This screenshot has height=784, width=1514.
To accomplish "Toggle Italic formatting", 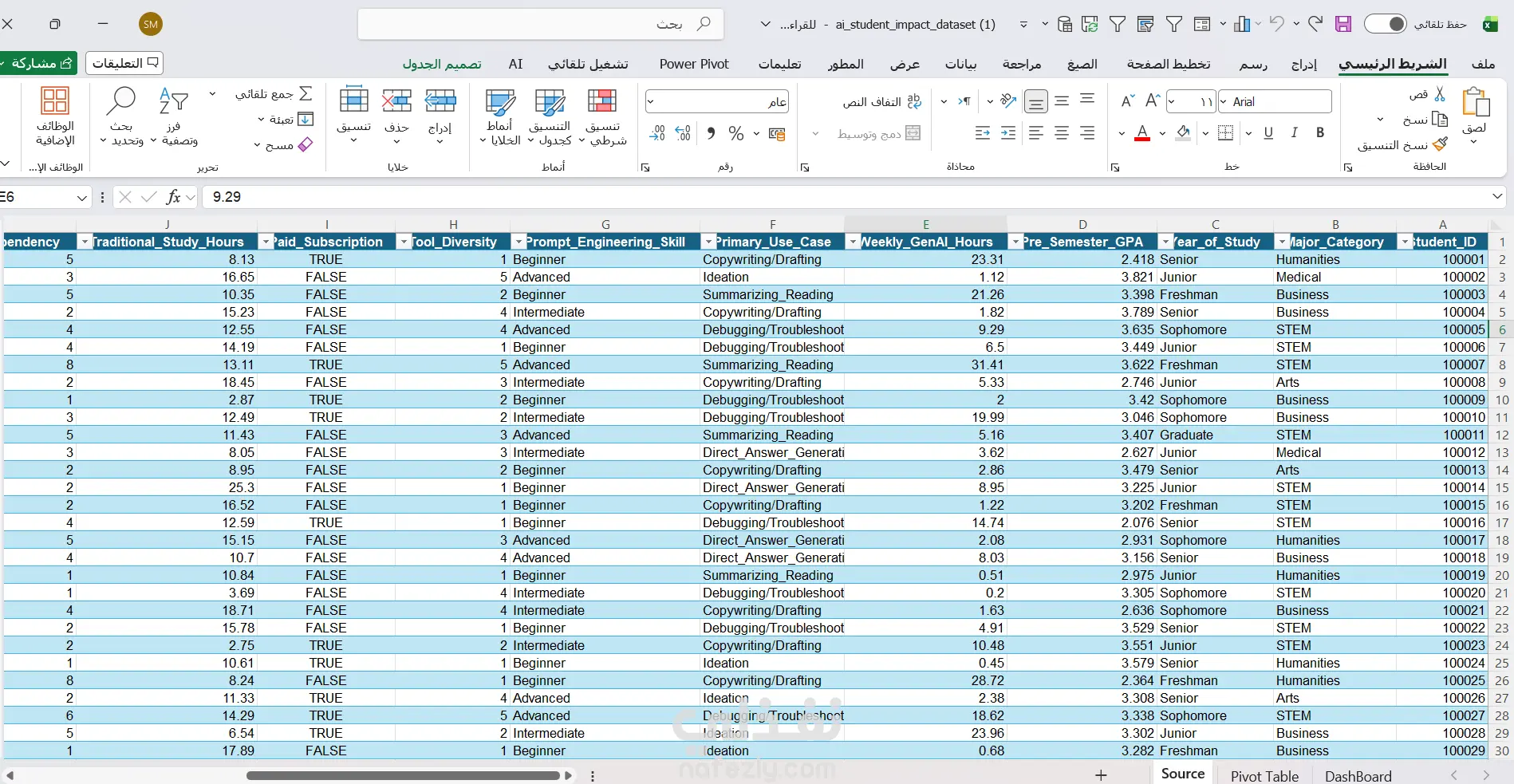I will coord(1294,133).
